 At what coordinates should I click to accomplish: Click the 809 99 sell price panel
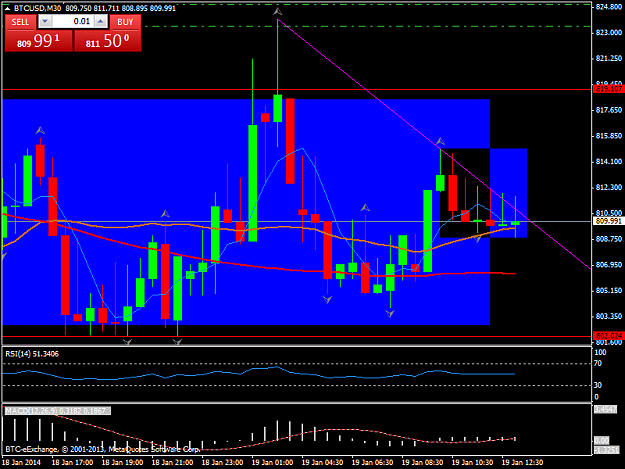point(39,41)
